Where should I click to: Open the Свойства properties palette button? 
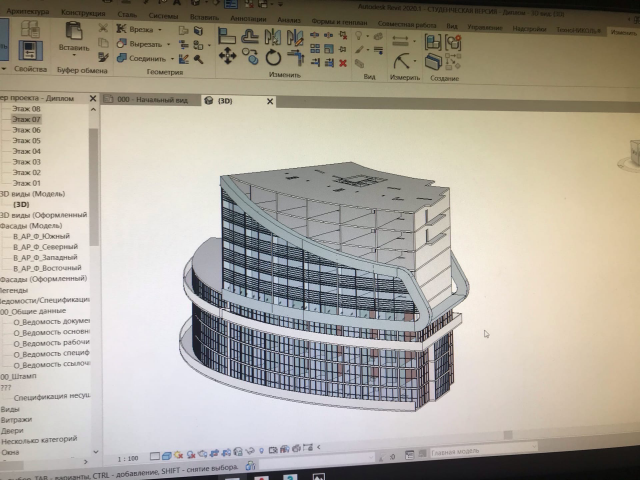(30, 50)
